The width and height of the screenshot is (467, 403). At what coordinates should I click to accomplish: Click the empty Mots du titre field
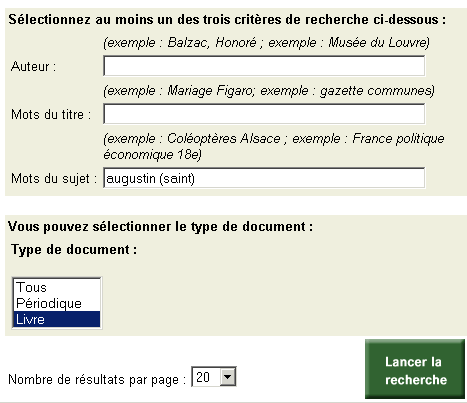pos(264,114)
